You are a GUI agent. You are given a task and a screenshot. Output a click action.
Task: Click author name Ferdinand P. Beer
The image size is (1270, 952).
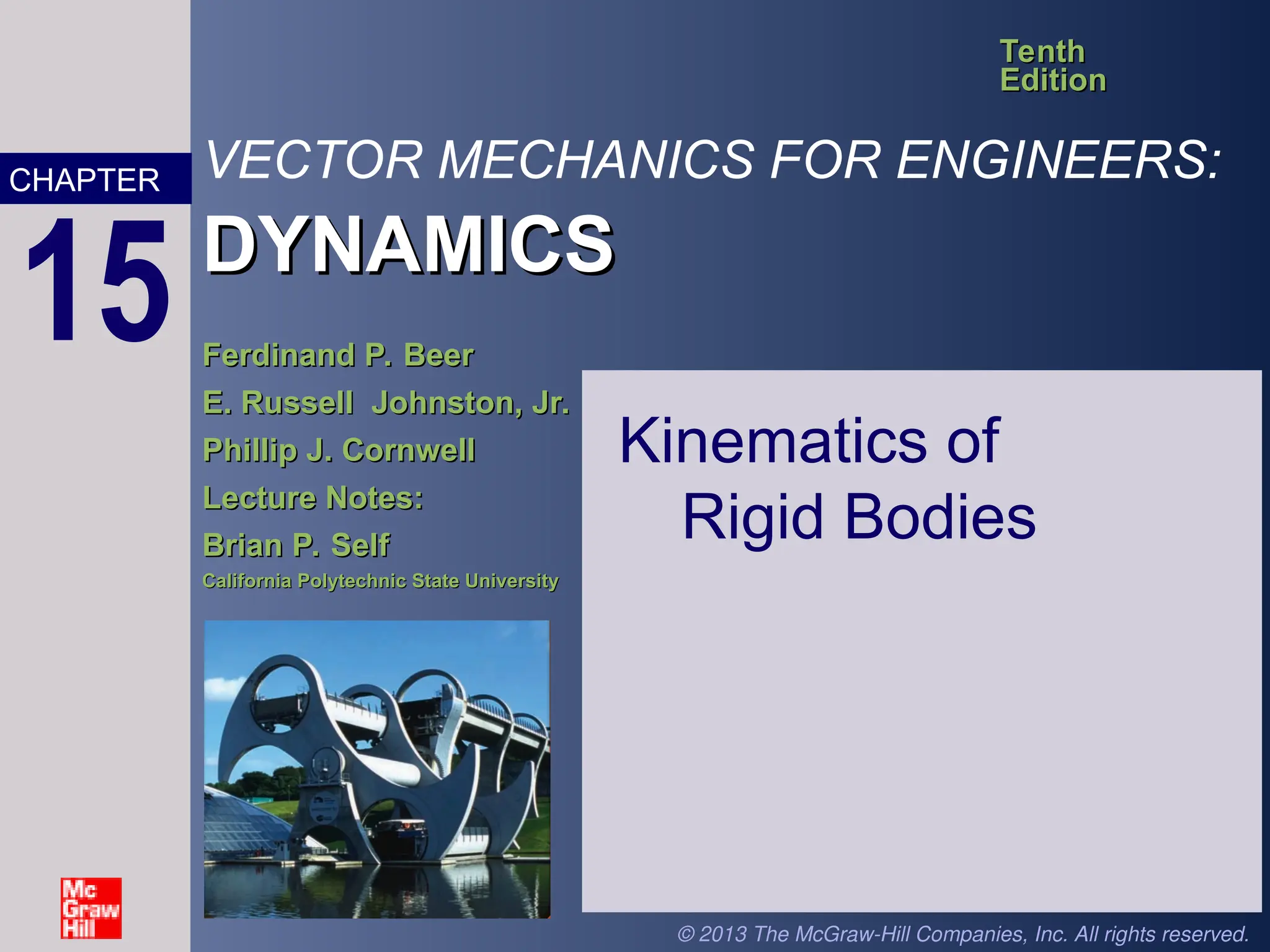point(338,355)
